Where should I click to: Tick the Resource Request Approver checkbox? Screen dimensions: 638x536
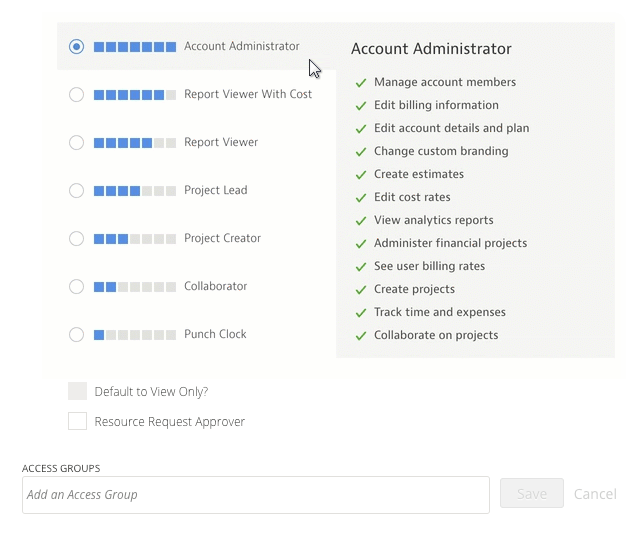(78, 421)
